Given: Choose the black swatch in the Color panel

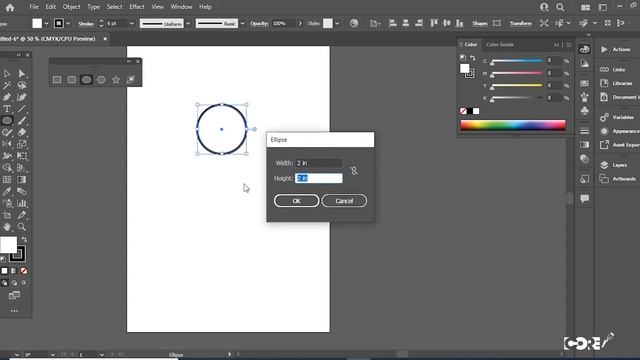Looking at the screenshot, I should click(x=469, y=111).
